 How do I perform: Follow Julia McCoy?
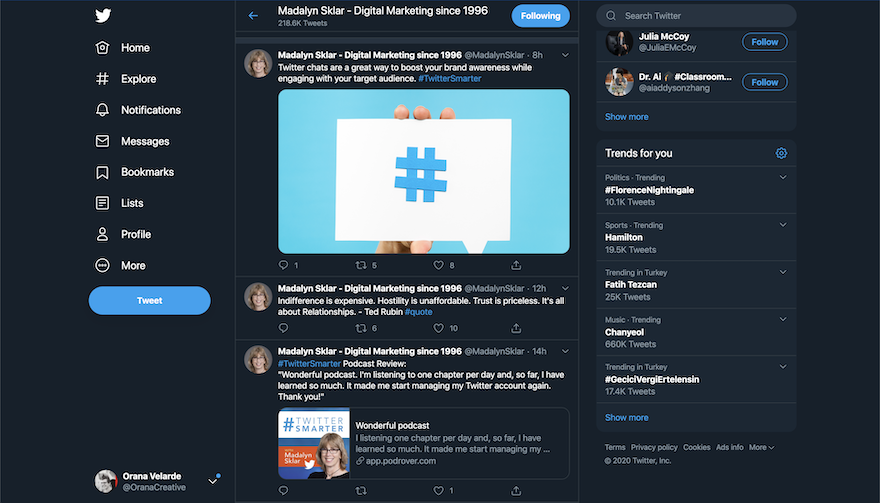(x=764, y=42)
